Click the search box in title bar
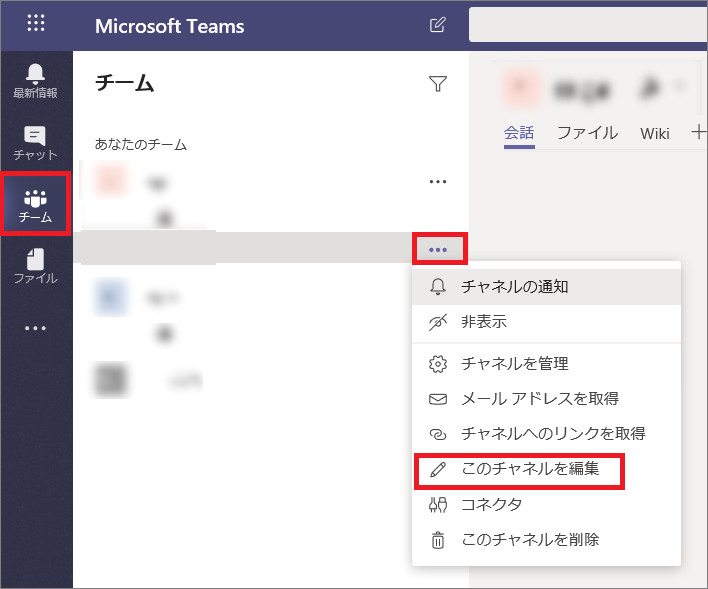708x589 pixels. click(588, 25)
